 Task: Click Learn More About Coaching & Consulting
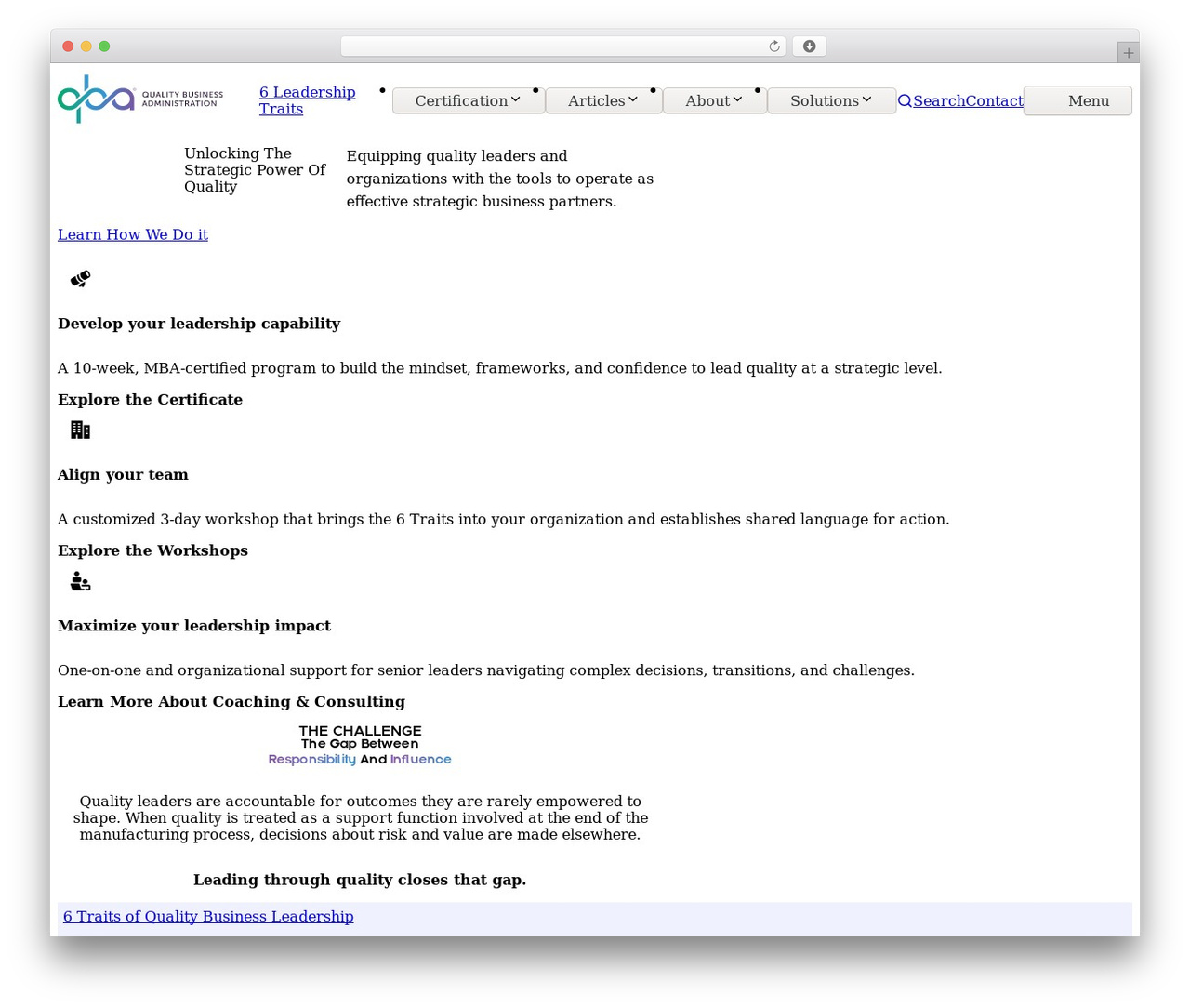231,702
